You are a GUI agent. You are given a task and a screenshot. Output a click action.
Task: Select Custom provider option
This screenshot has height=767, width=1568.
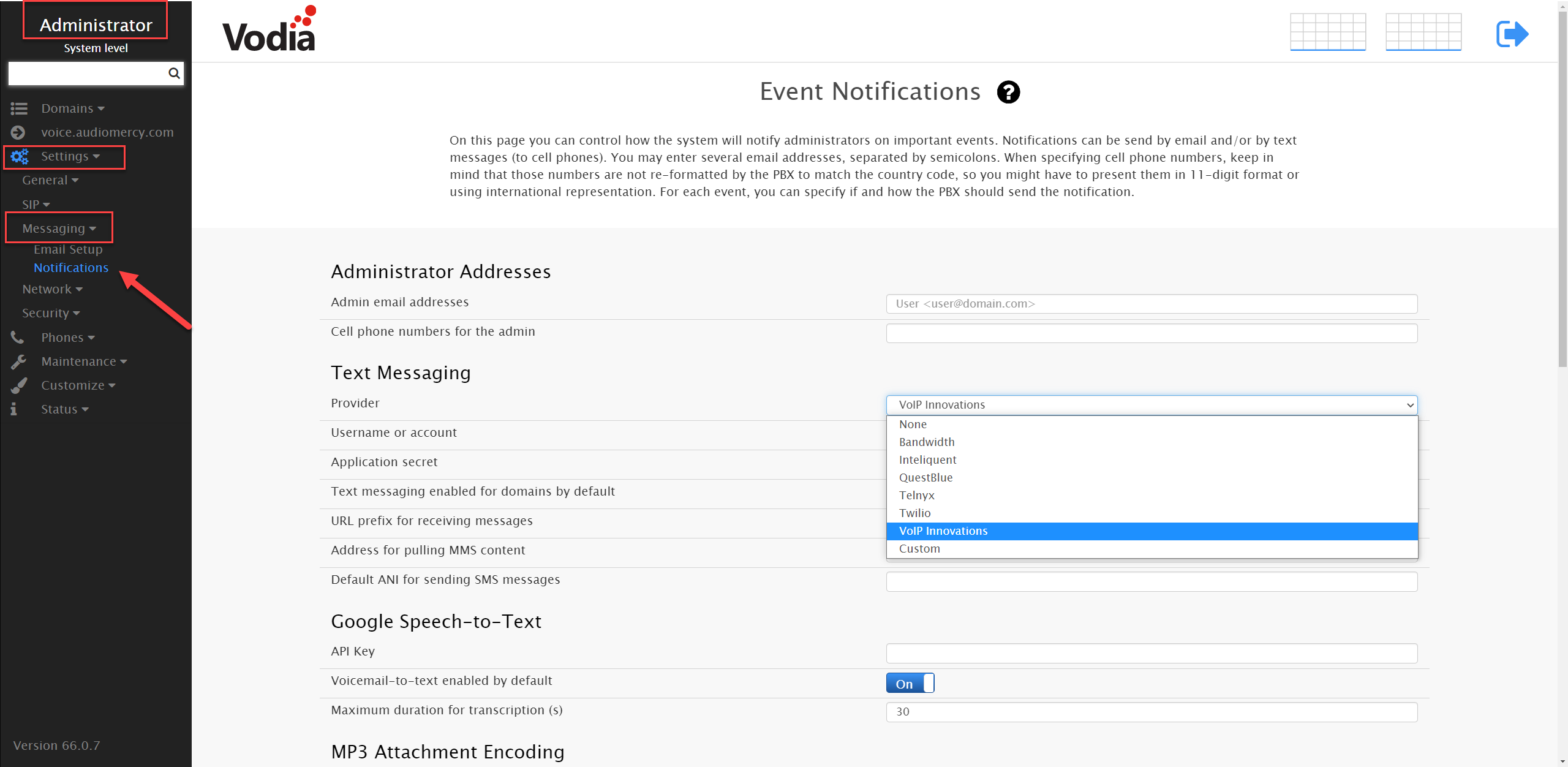tap(1152, 549)
